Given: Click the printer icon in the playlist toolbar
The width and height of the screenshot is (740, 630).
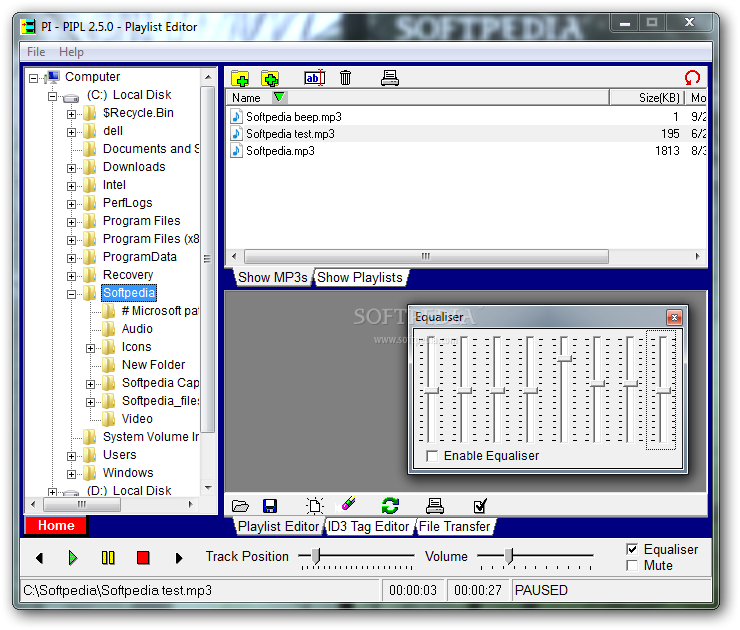Looking at the screenshot, I should (435, 506).
